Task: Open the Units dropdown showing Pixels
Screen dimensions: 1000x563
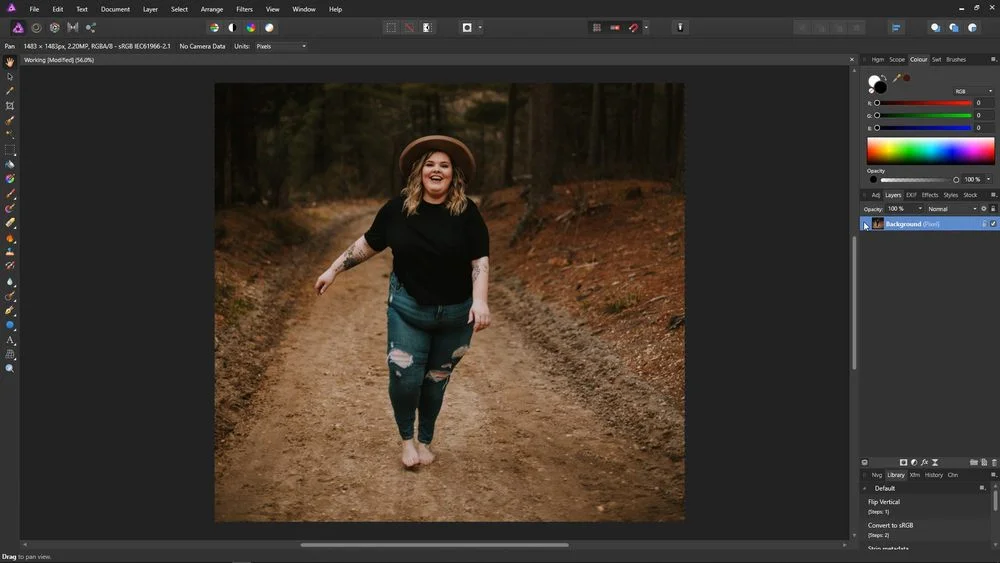Action: tap(281, 46)
